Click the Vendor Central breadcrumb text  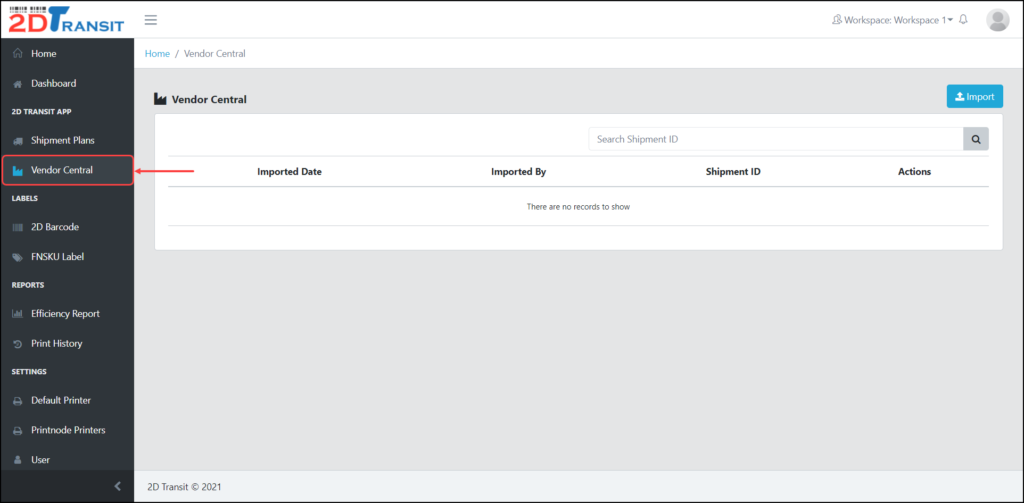click(215, 54)
